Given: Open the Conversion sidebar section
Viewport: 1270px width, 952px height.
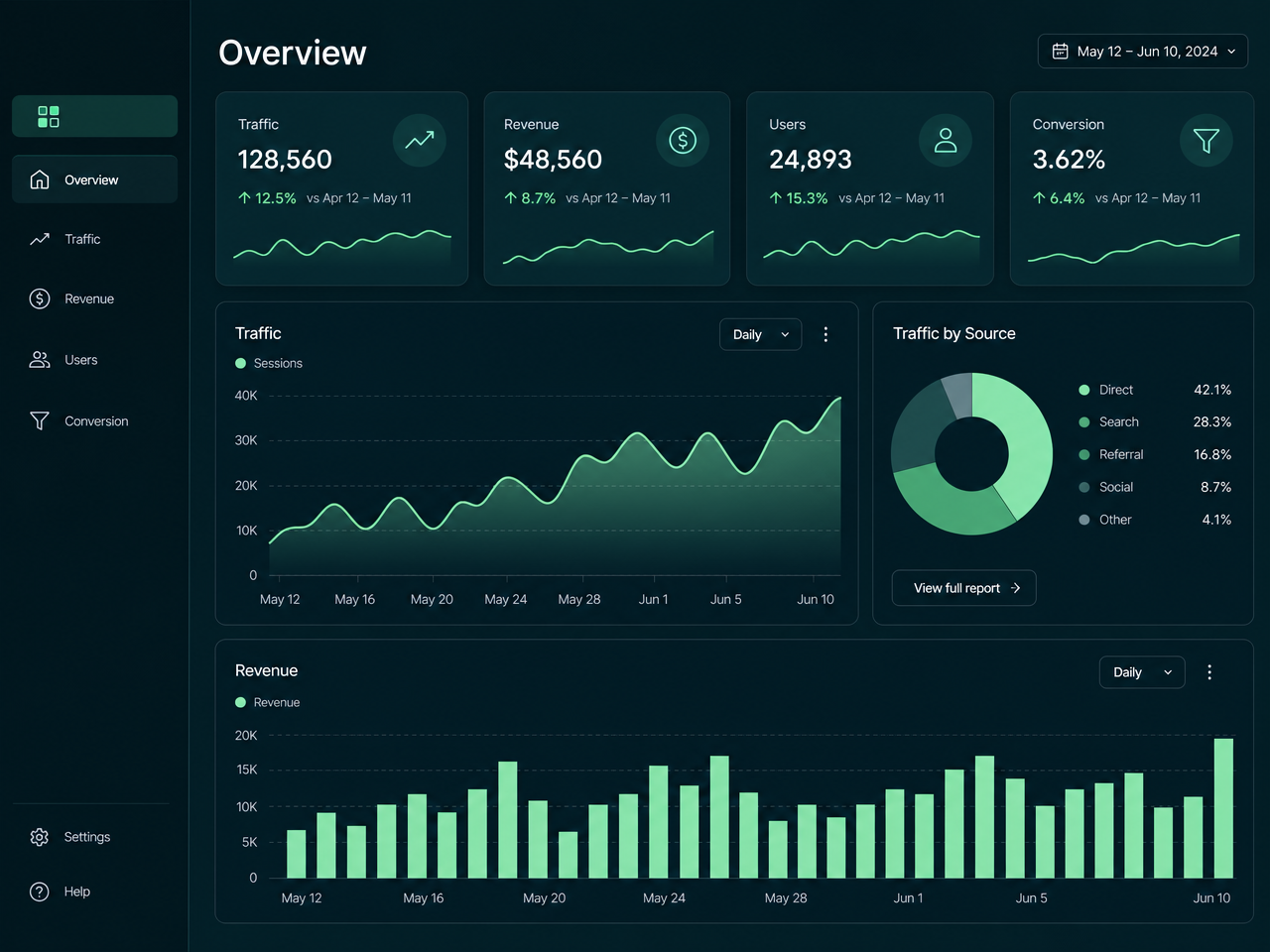Looking at the screenshot, I should click(95, 421).
